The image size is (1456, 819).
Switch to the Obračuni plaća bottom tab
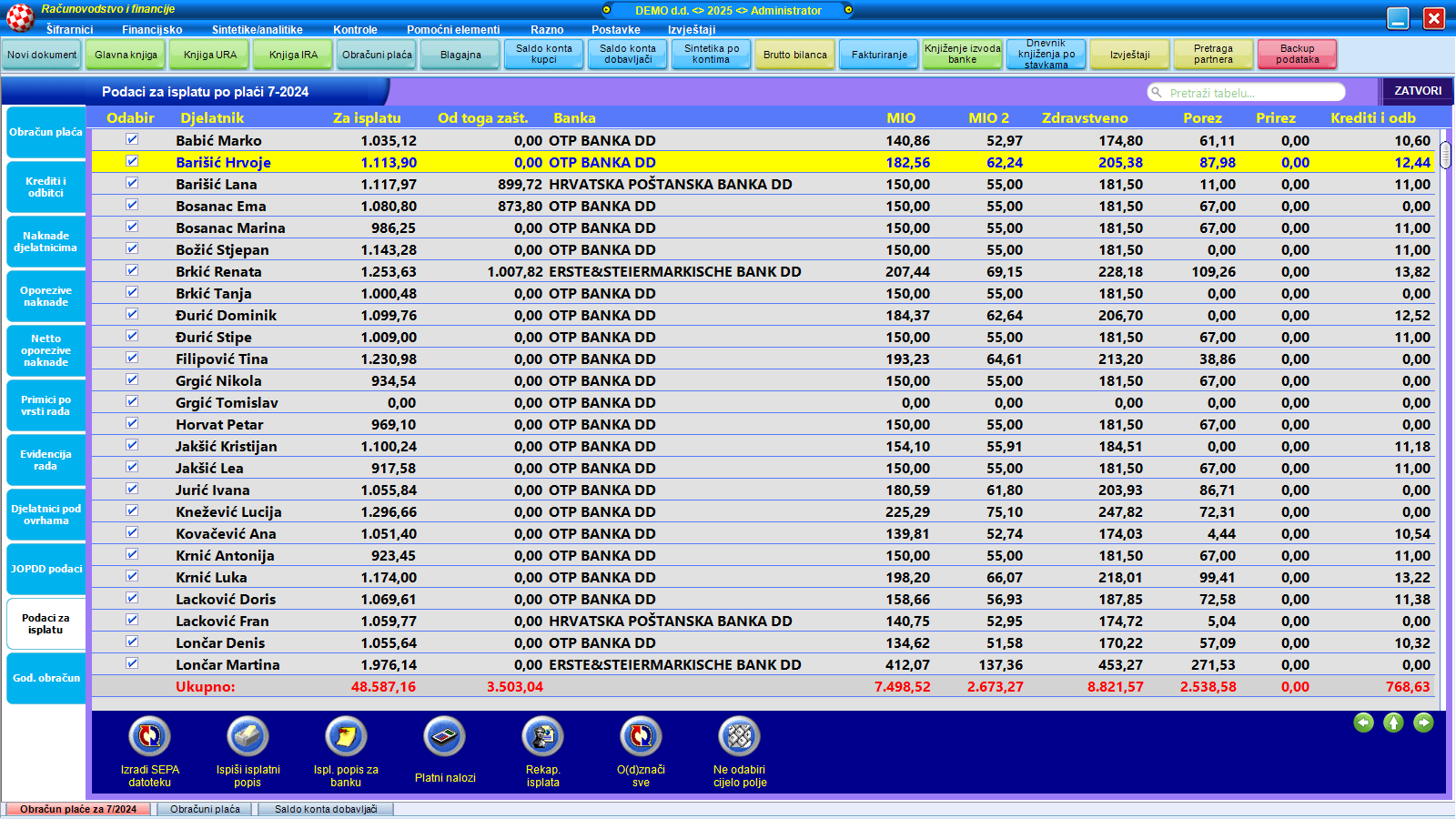click(x=205, y=809)
